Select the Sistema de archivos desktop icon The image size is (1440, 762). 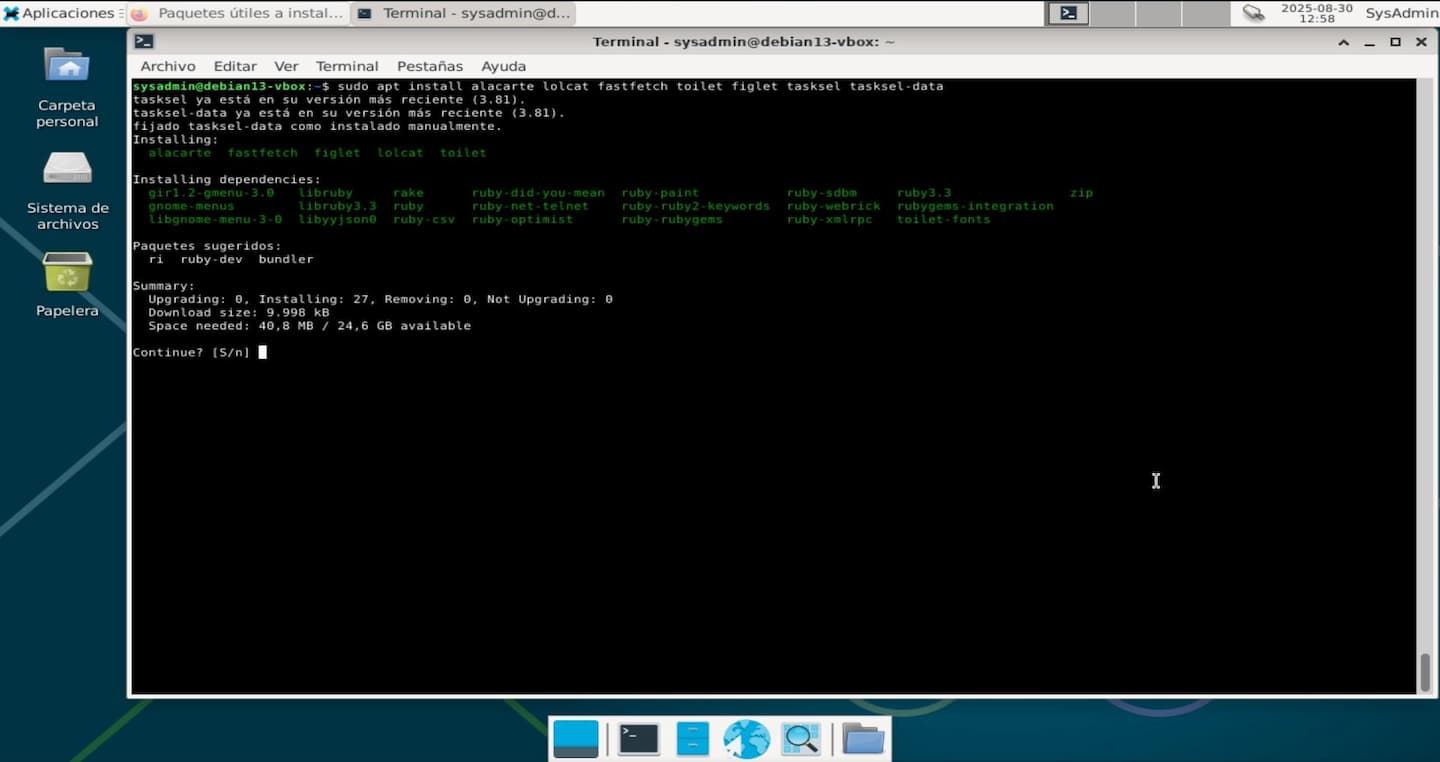pos(67,169)
